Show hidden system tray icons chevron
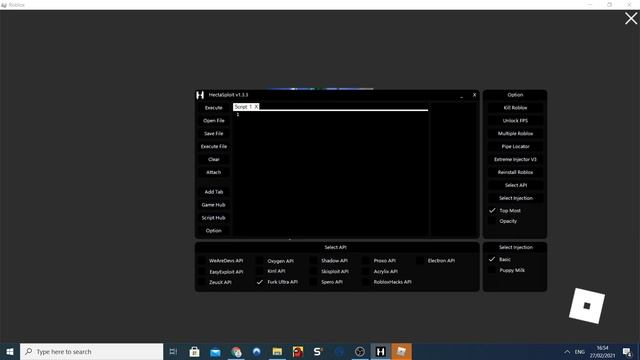This screenshot has width=640, height=360. point(567,352)
